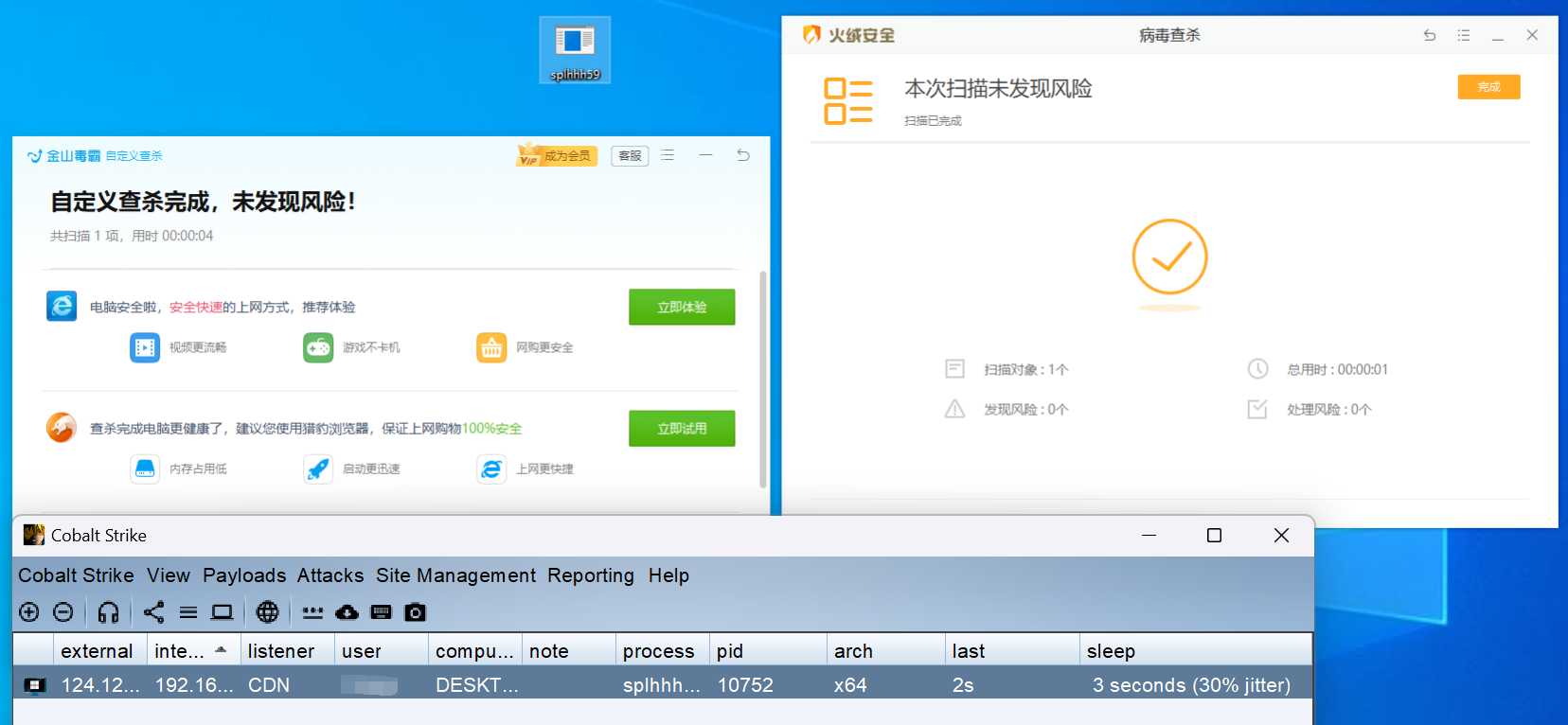The width and height of the screenshot is (1568, 725).
Task: Click the 金山毒霸 vertical scrollbar
Action: click(763, 379)
